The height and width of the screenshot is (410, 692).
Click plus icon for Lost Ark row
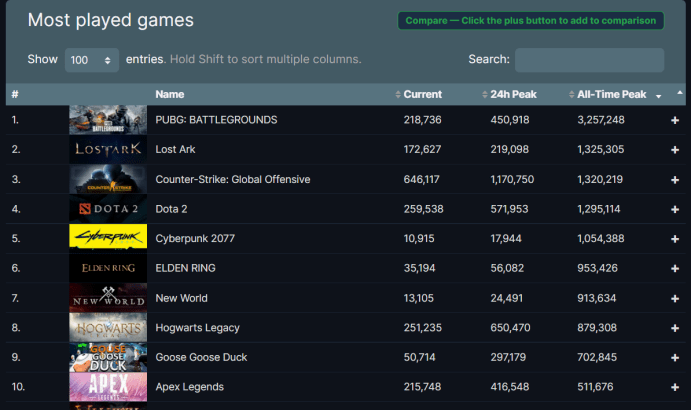point(675,150)
